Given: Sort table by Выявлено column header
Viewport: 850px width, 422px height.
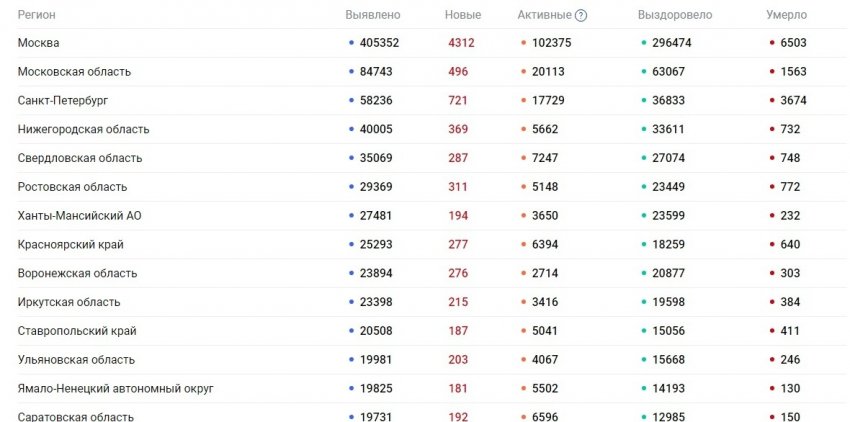Looking at the screenshot, I should pyautogui.click(x=372, y=16).
